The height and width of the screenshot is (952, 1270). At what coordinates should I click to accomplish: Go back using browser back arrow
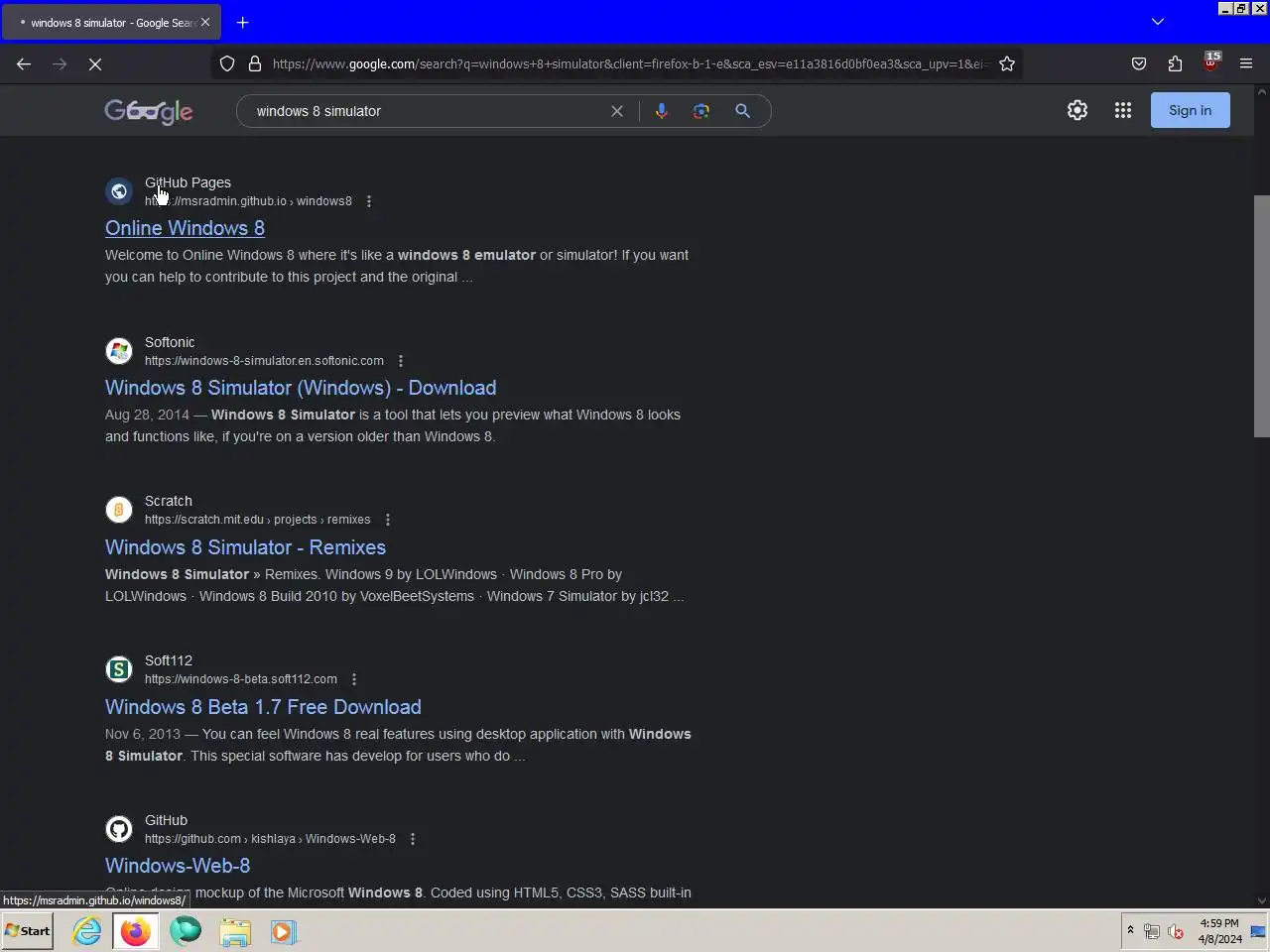click(24, 63)
